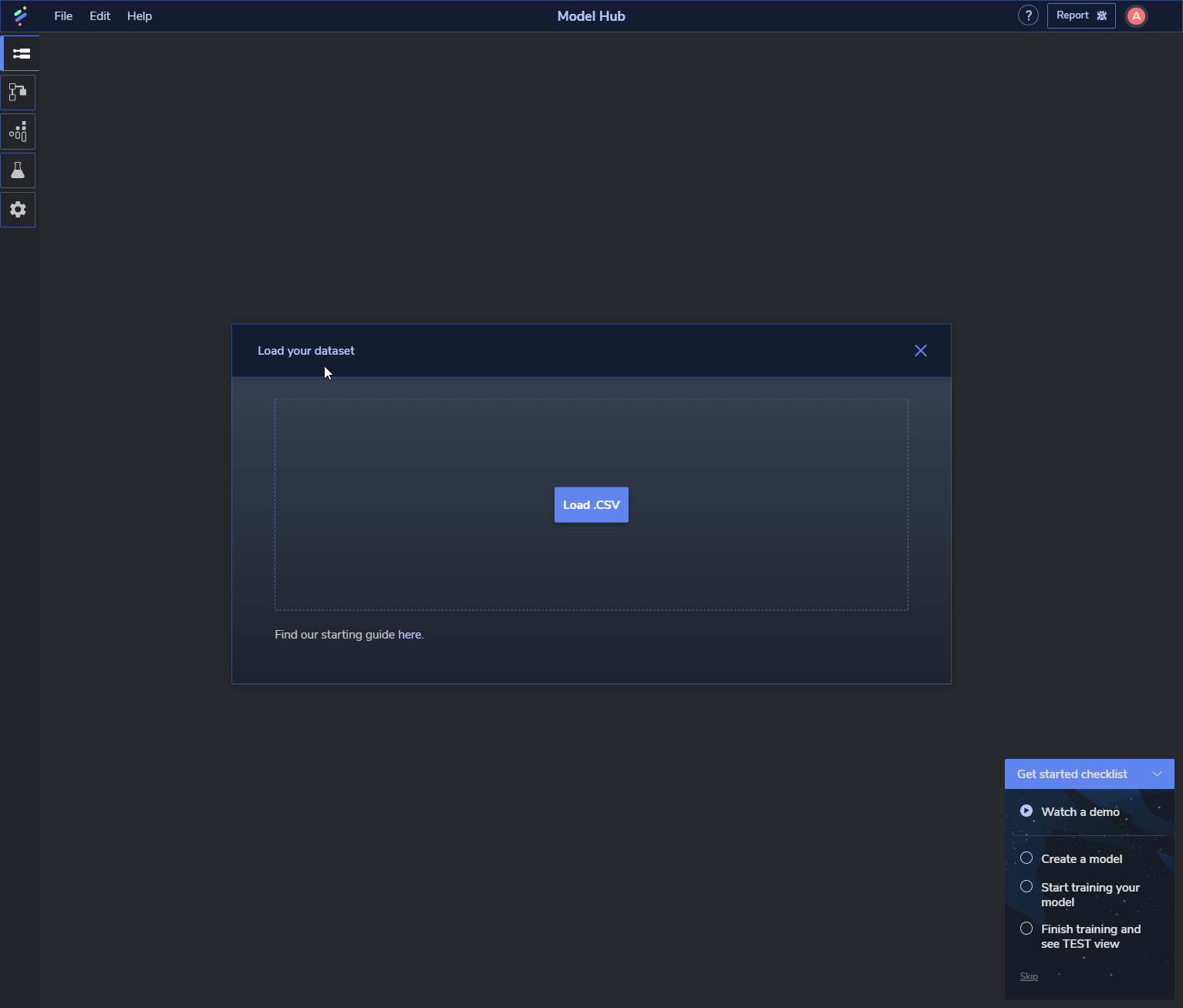
Task: Open the Help menu
Action: pos(140,16)
